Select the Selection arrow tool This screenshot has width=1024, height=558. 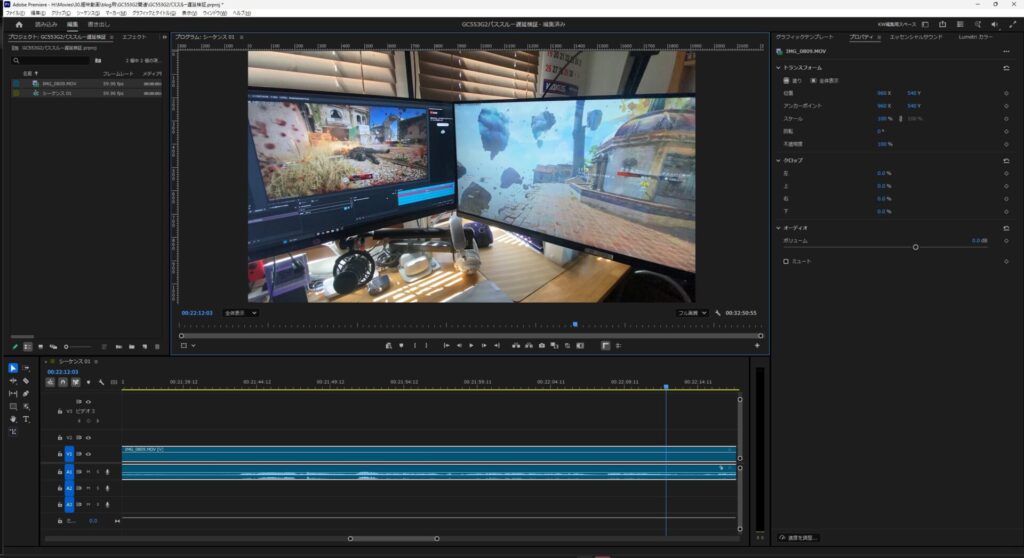pos(13,368)
